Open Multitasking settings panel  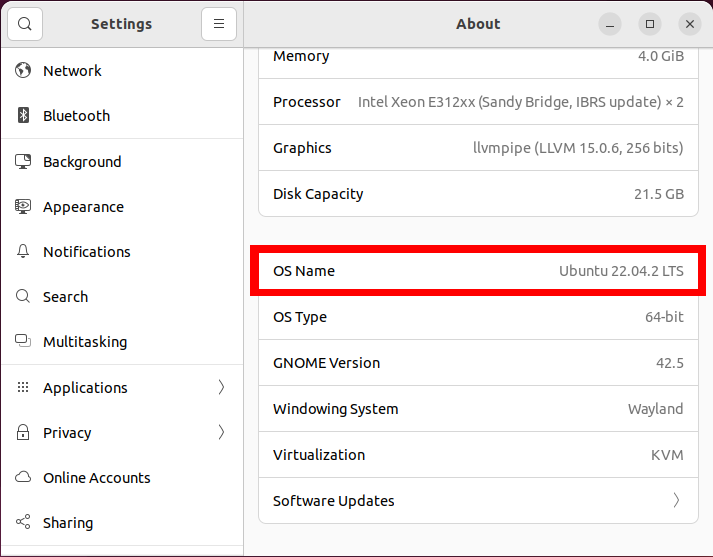tap(122, 341)
